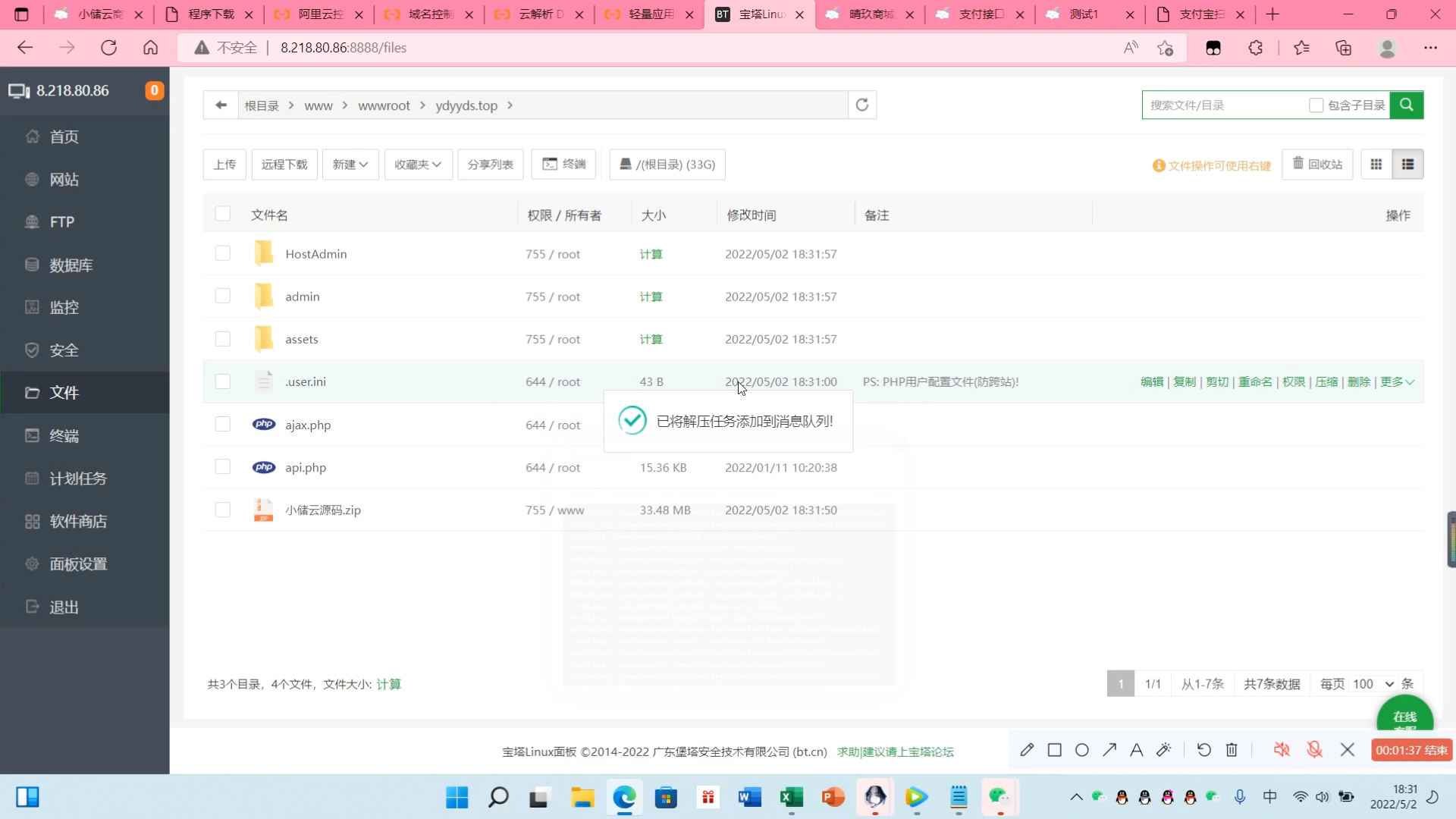Go back with the file path arrow
Image resolution: width=1456 pixels, height=819 pixels.
pos(221,105)
